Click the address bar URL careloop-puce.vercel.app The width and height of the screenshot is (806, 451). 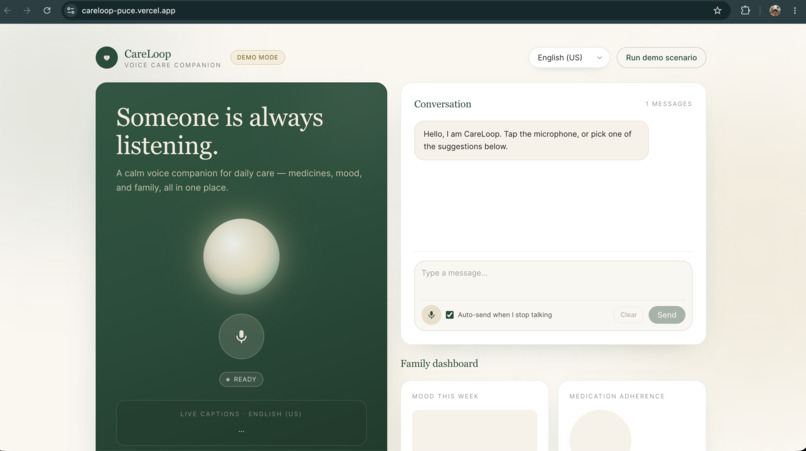tap(129, 10)
